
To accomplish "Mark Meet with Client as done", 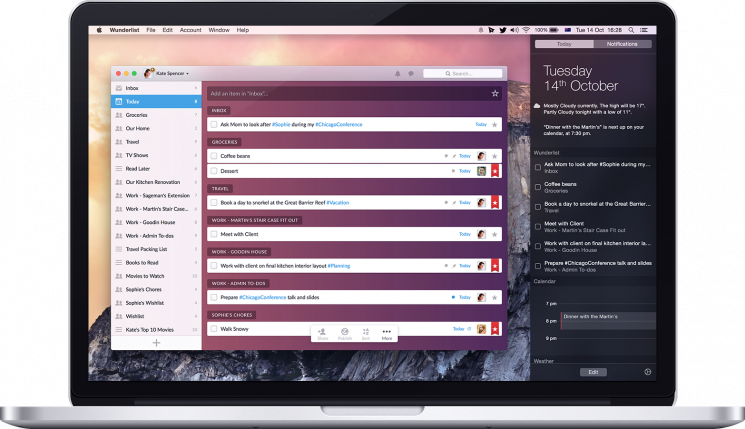I will coord(214,234).
